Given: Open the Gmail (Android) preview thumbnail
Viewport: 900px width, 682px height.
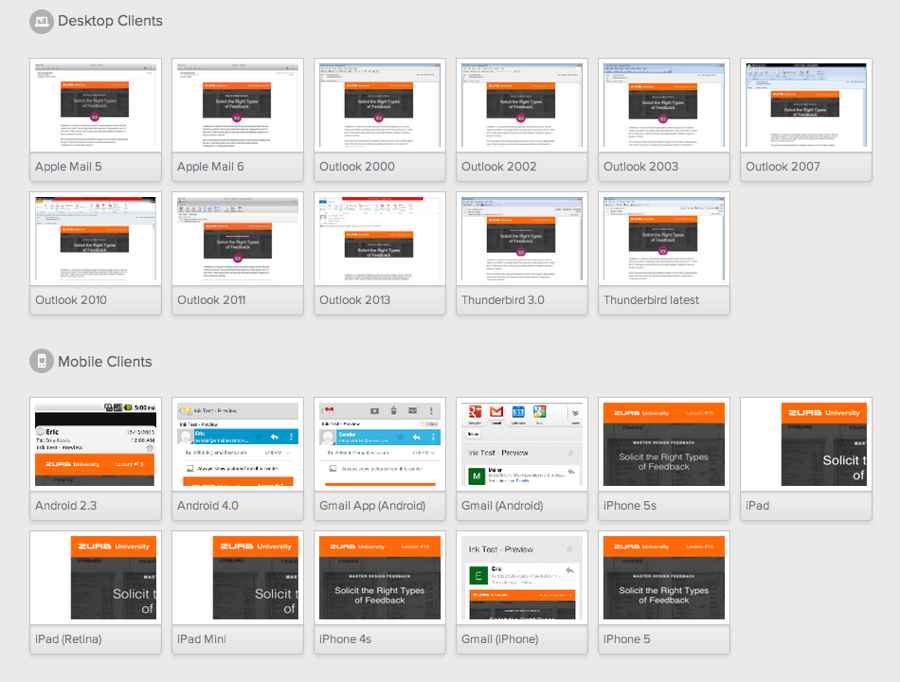Looking at the screenshot, I should (x=522, y=444).
